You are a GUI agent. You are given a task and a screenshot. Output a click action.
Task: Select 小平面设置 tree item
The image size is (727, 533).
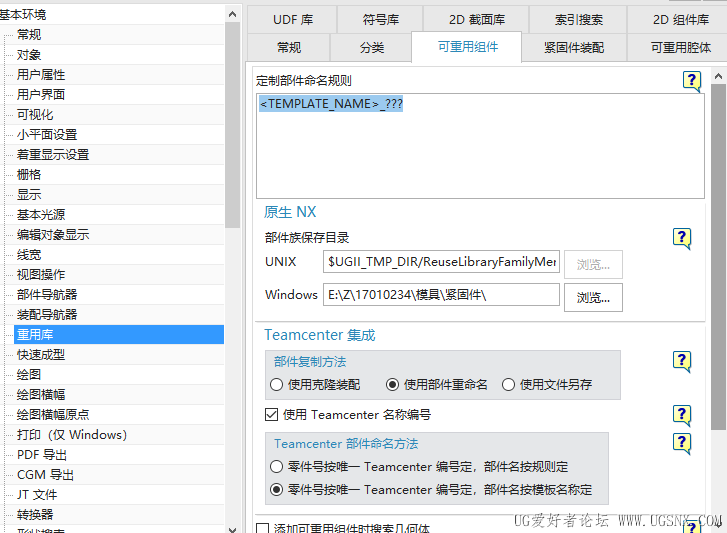47,135
